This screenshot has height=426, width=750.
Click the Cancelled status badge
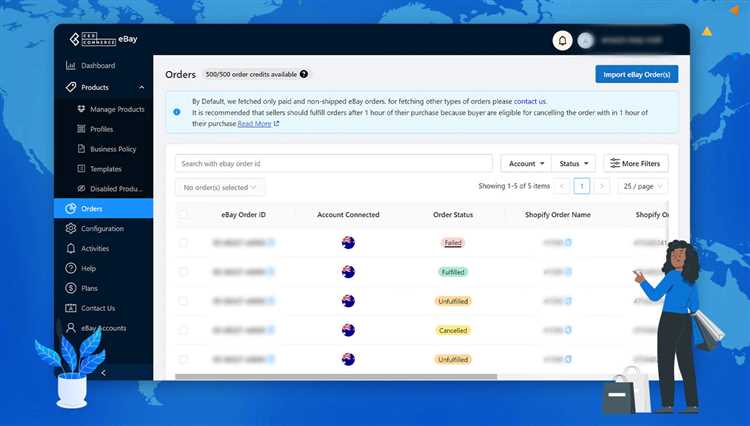(453, 330)
